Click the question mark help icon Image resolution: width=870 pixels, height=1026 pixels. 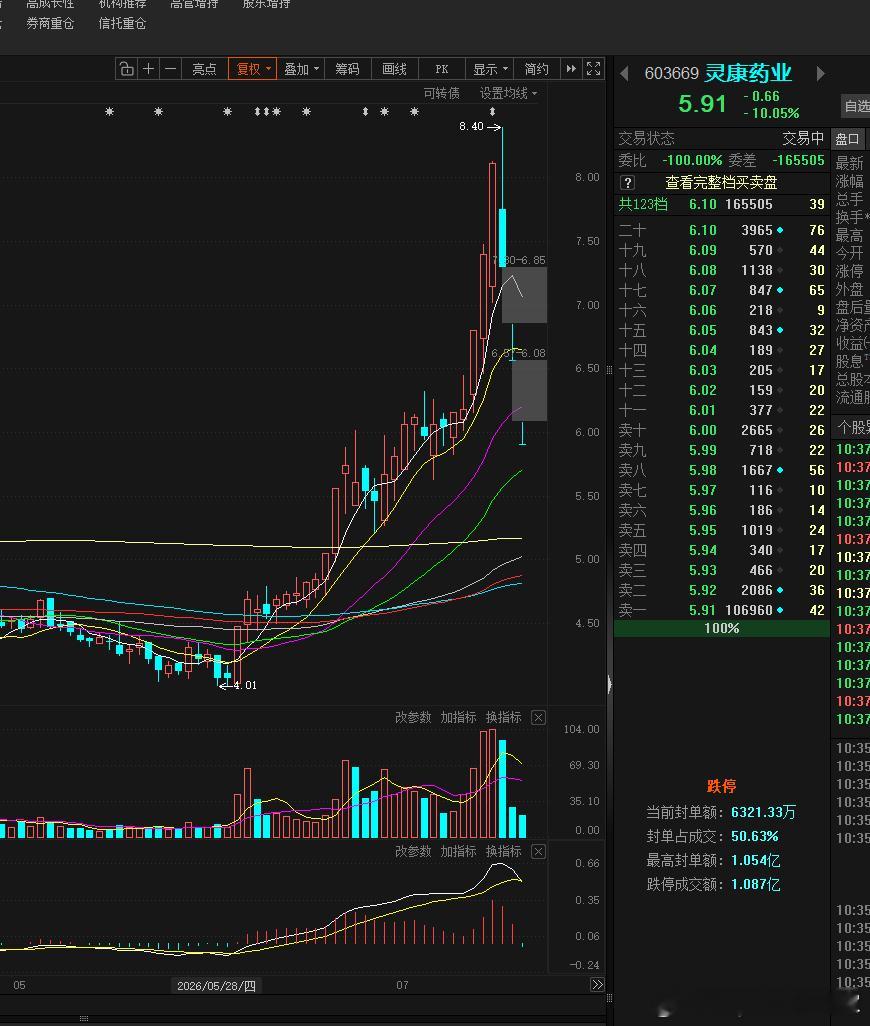point(627,183)
